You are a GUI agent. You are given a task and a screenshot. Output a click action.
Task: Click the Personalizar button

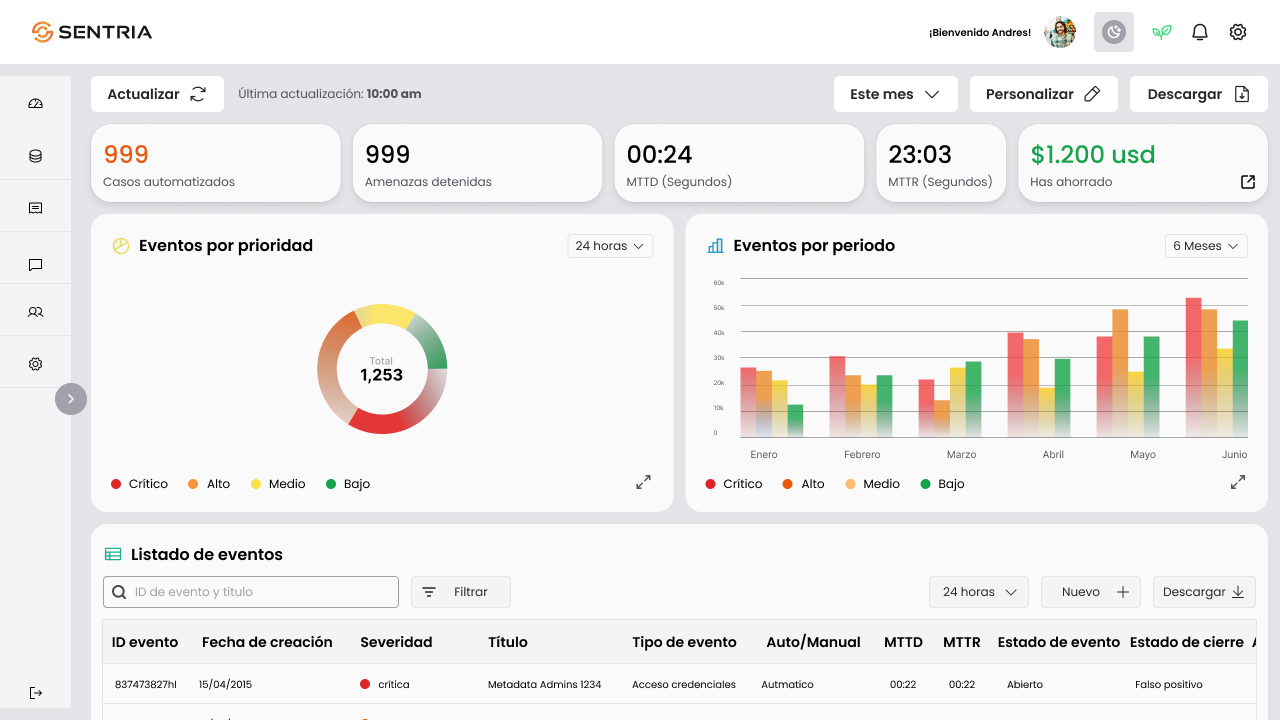coord(1044,94)
